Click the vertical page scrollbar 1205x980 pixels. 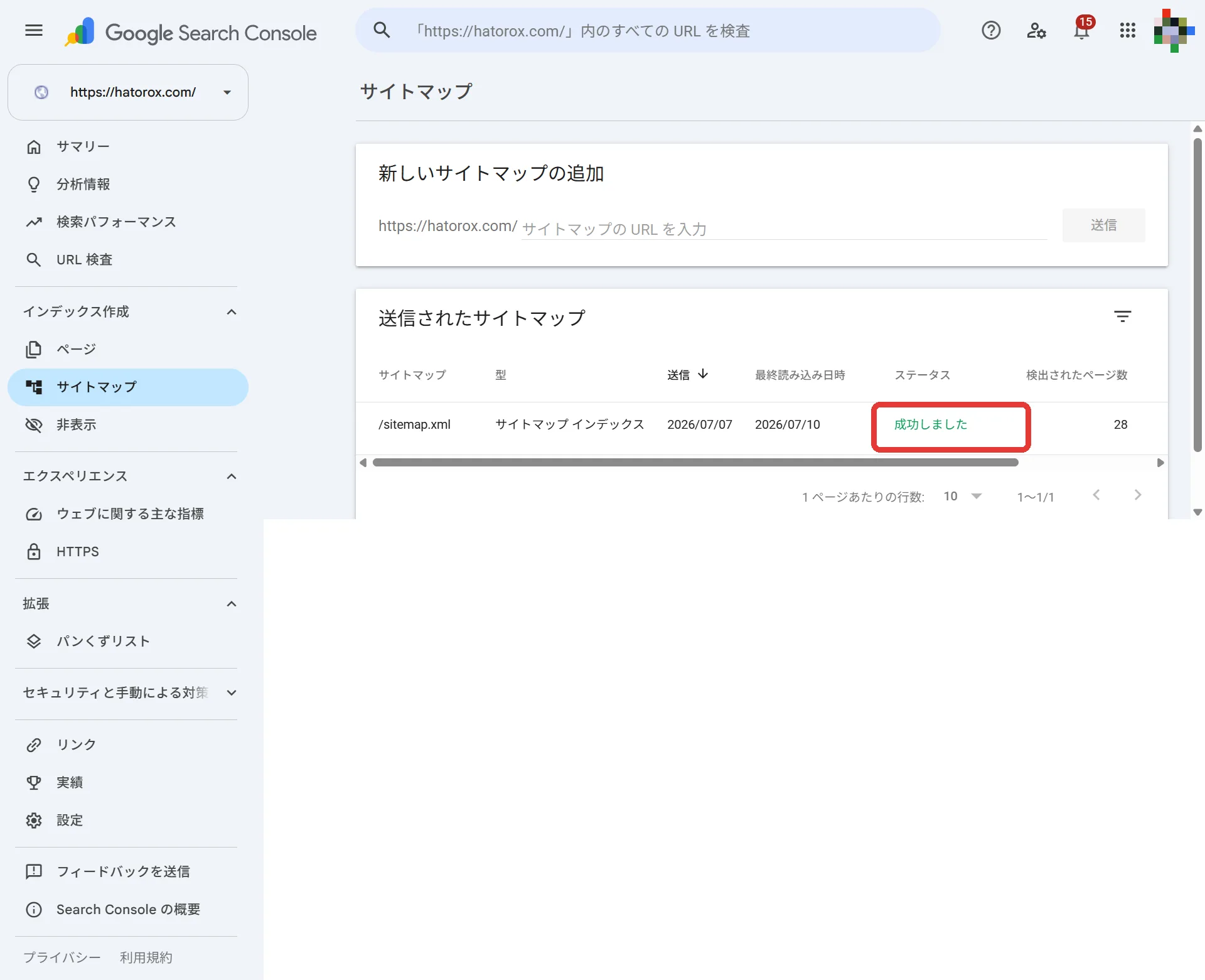tap(1197, 295)
